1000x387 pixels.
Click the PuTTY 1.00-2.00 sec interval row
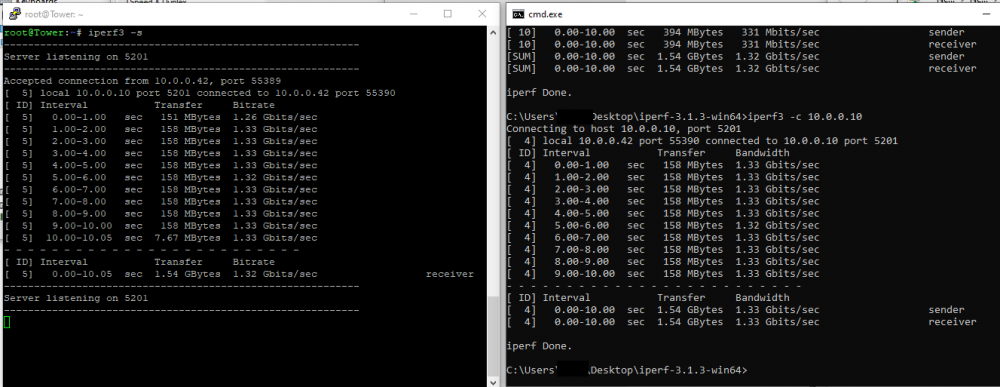click(x=161, y=129)
